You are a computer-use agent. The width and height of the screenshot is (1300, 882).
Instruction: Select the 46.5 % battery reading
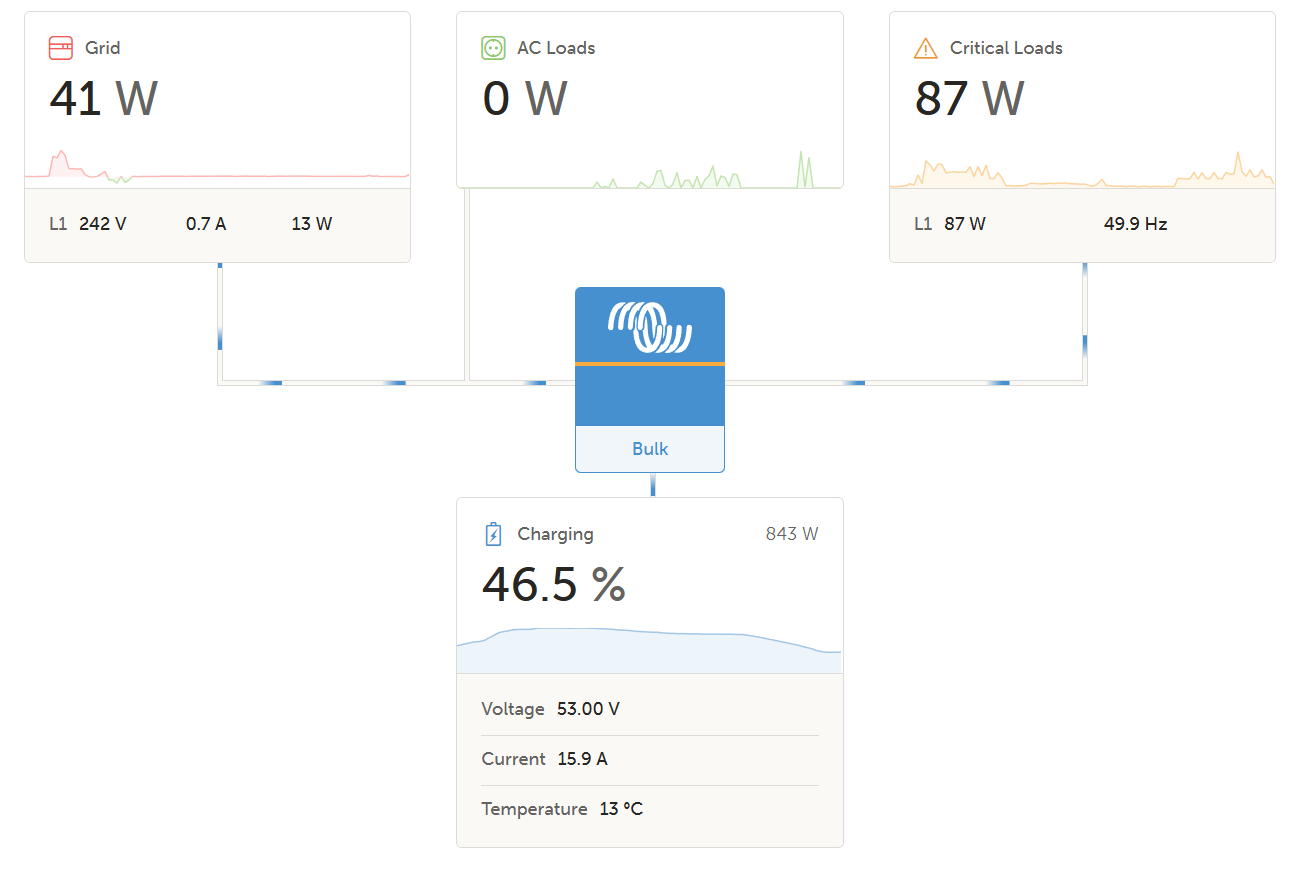pyautogui.click(x=554, y=584)
